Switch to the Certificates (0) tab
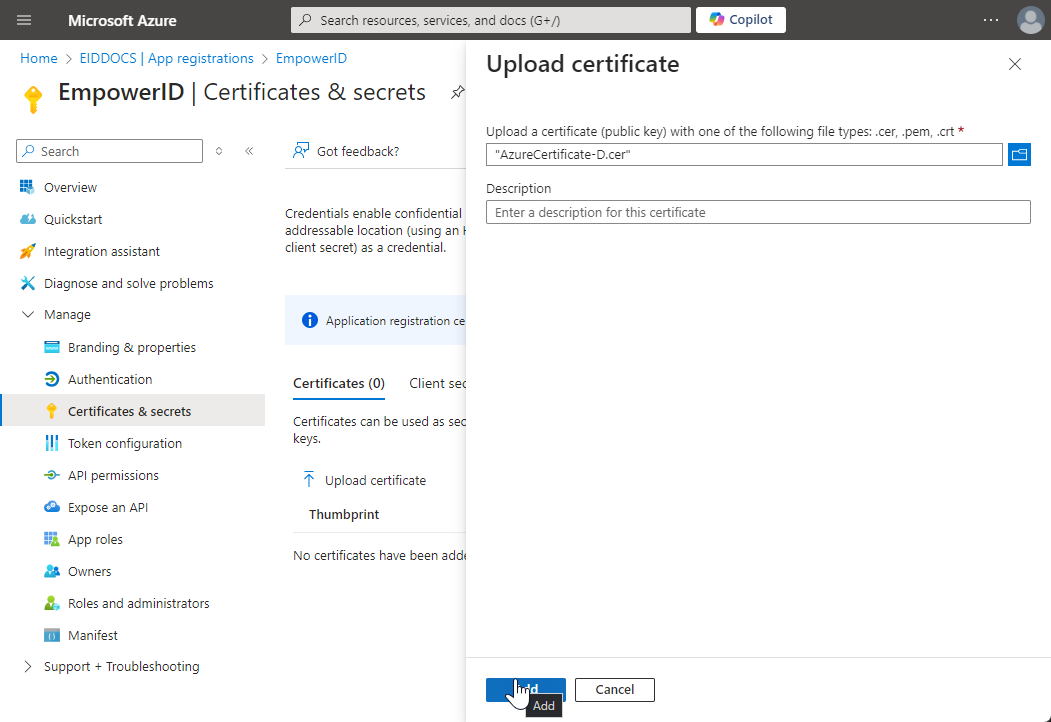This screenshot has width=1051, height=722. coord(338,383)
